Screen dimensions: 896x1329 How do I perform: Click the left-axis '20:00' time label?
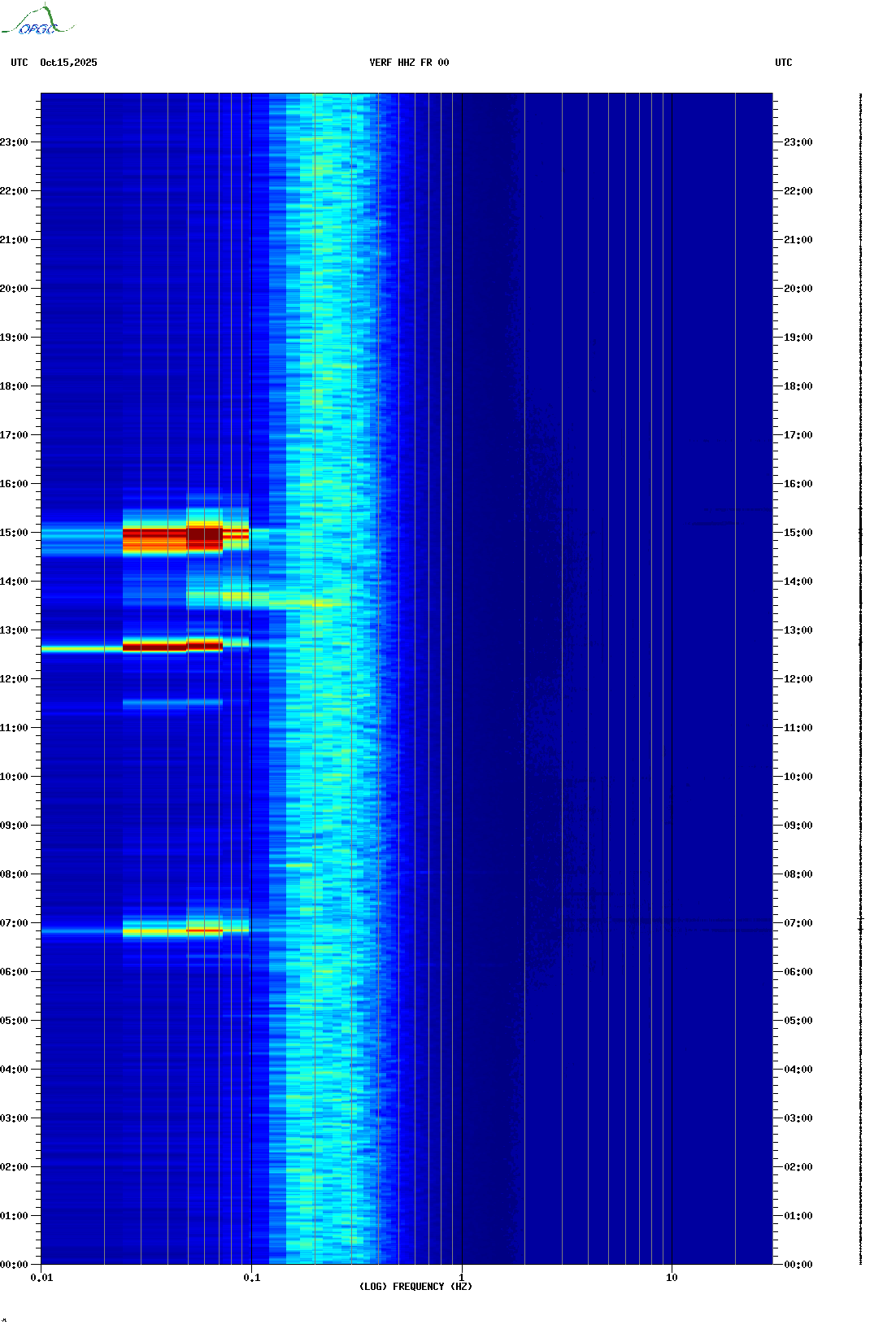pos(14,289)
